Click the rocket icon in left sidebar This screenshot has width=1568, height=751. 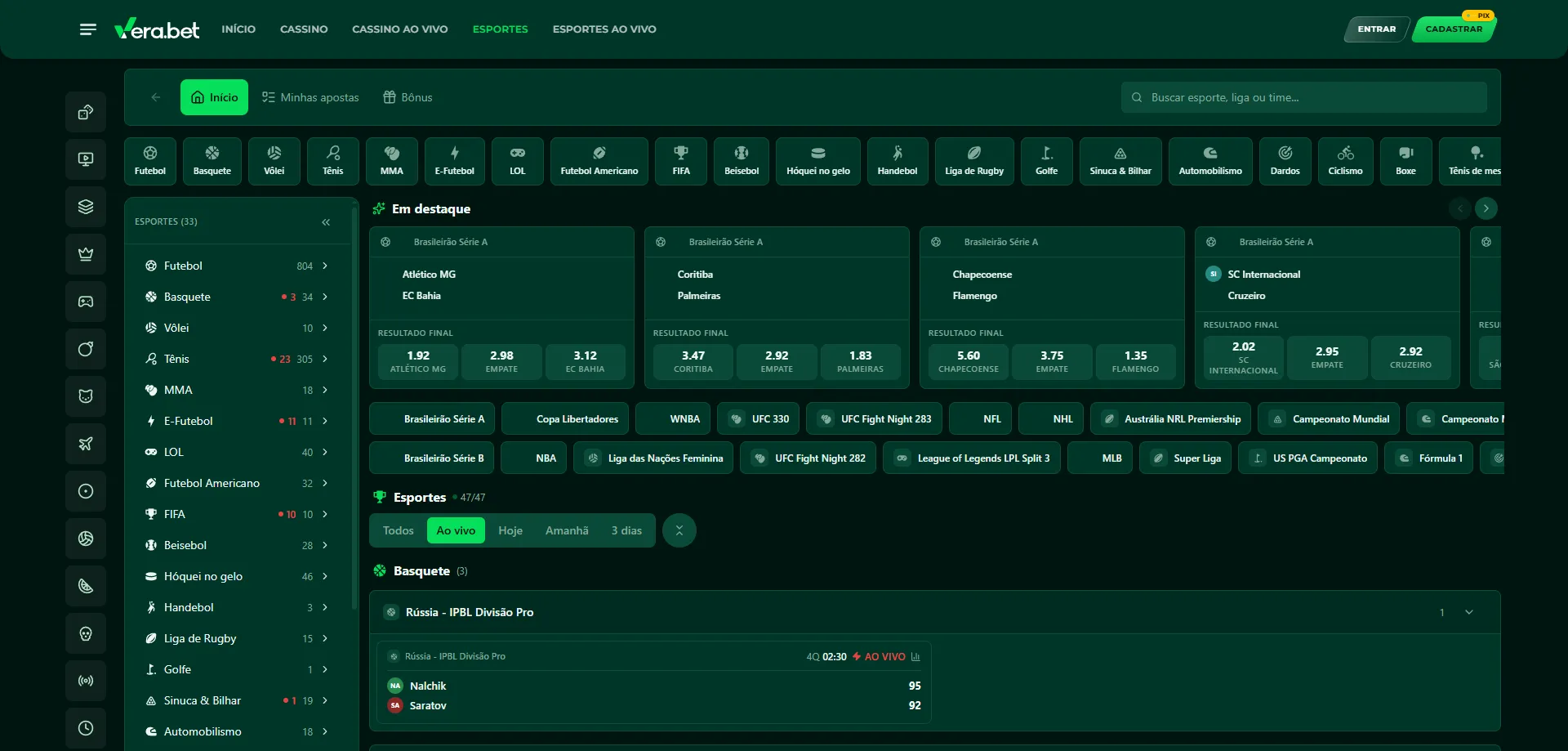click(x=86, y=444)
